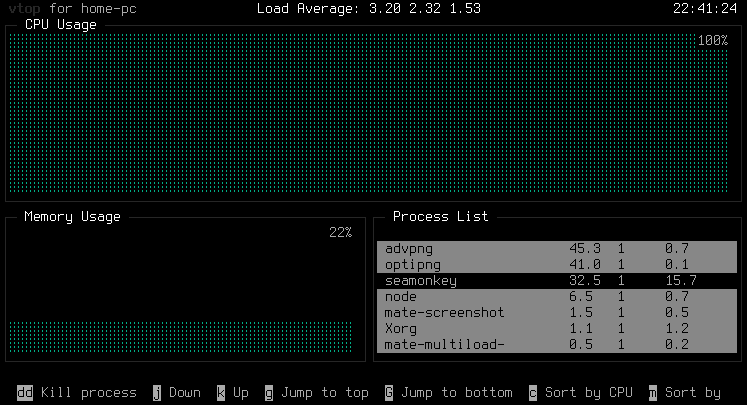Image resolution: width=747 pixels, height=405 pixels.
Task: Click the CPU Usage panel title
Action: (61, 25)
